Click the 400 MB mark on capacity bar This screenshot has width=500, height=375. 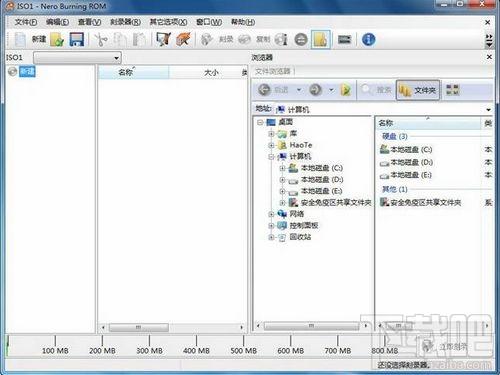click(x=196, y=351)
